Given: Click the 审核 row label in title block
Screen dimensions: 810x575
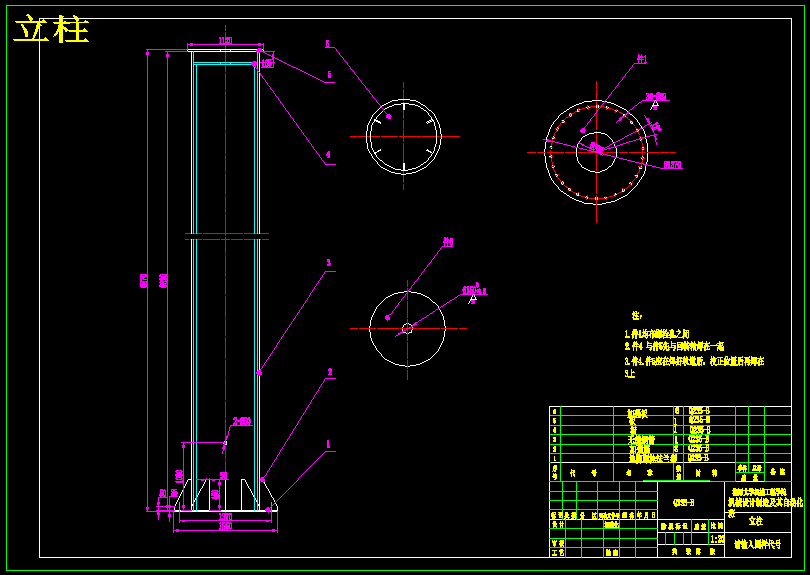Looking at the screenshot, I should click(557, 543).
